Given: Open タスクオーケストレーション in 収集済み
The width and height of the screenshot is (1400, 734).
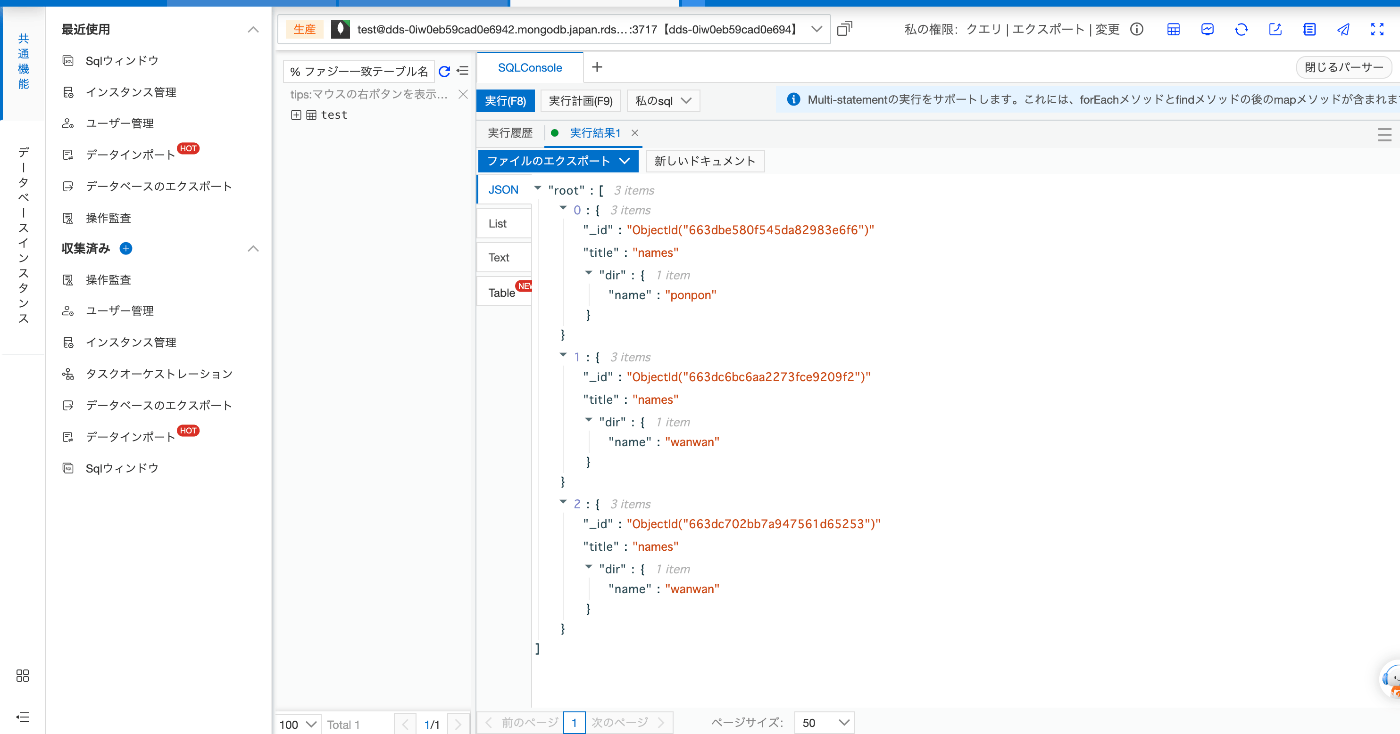Looking at the screenshot, I should (157, 374).
